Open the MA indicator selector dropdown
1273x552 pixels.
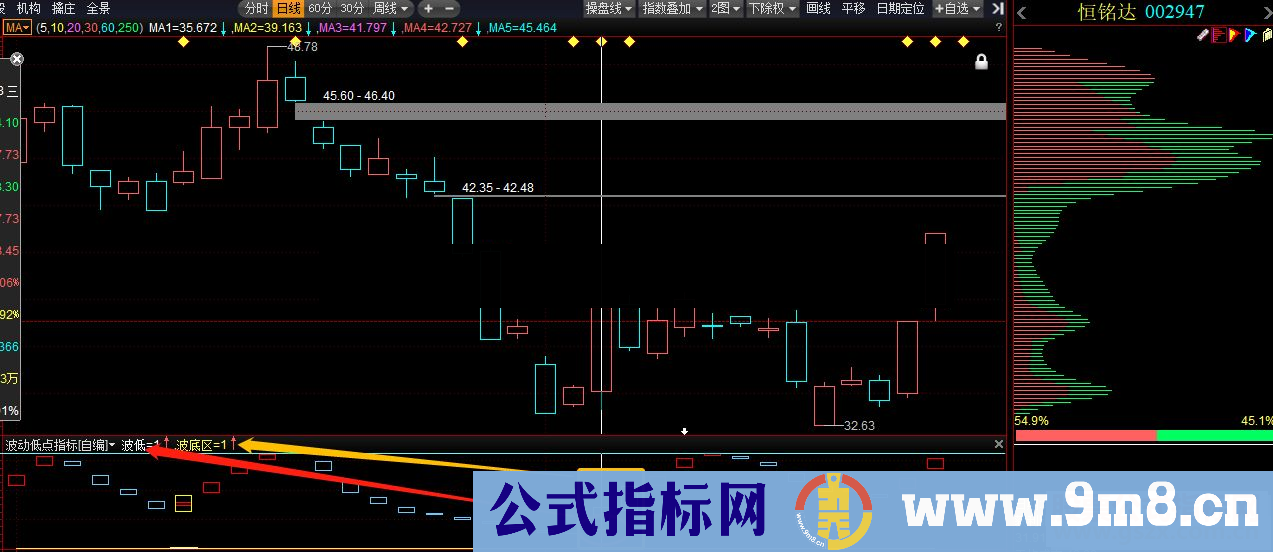[x=17, y=28]
